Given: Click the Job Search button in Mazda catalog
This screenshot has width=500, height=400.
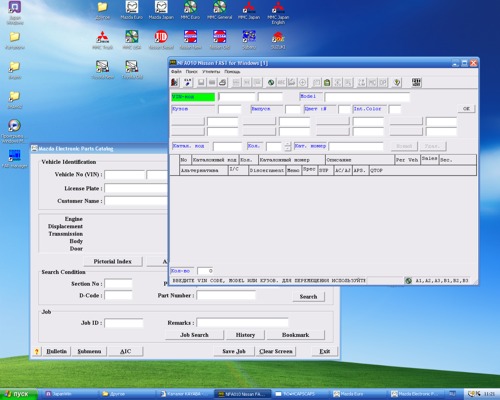Looking at the screenshot, I should (x=194, y=335).
